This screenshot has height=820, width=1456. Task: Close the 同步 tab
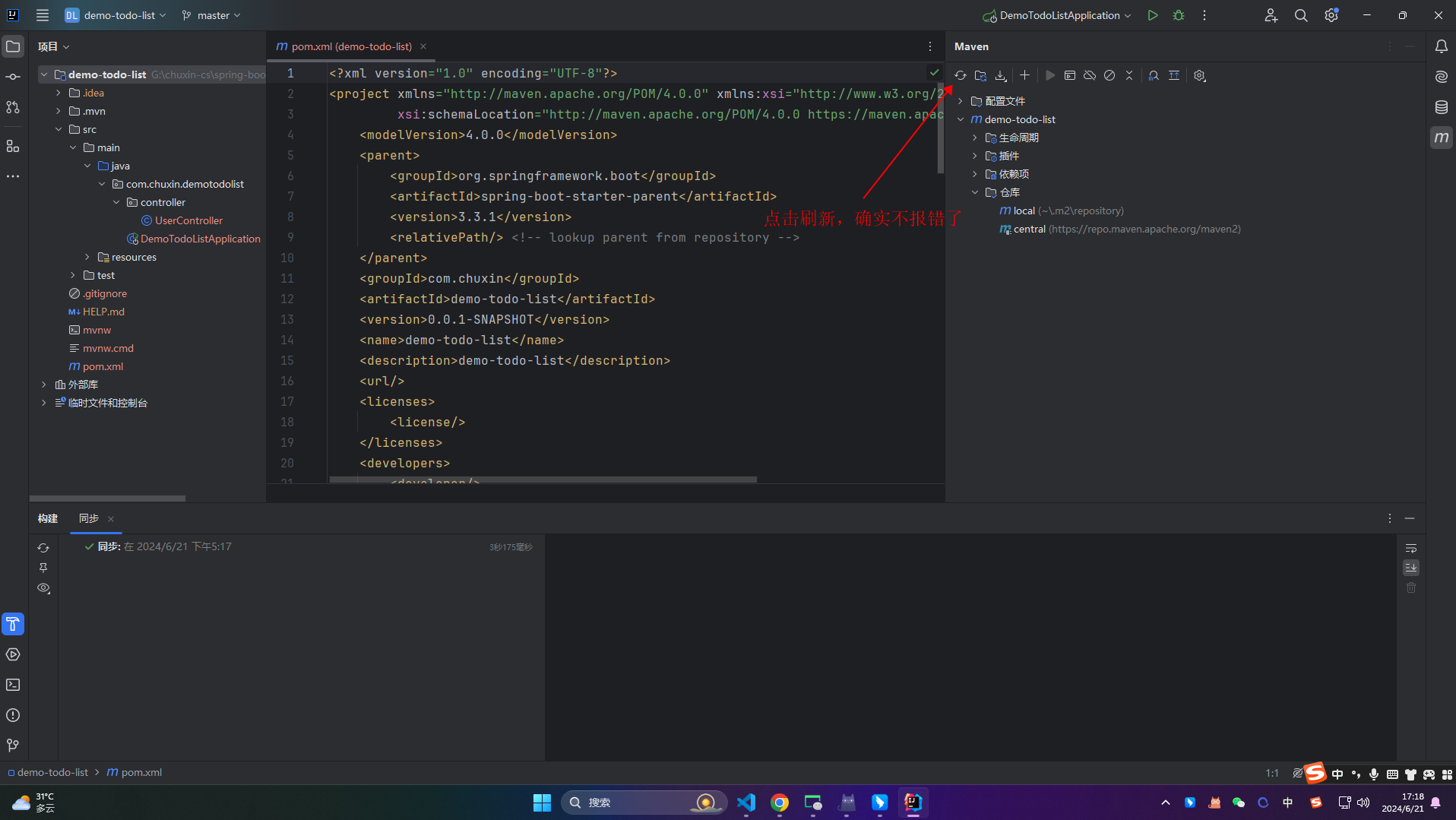tap(111, 519)
